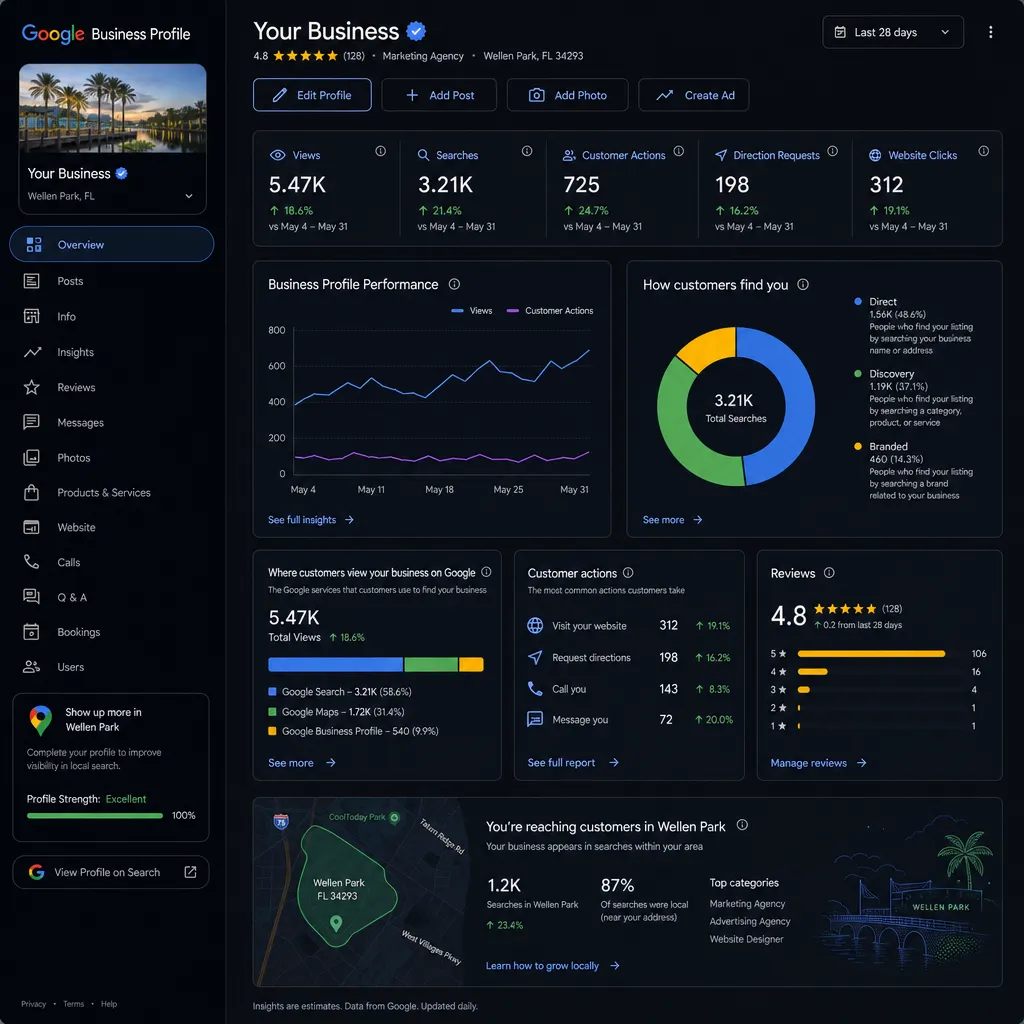Click the Website sidebar icon
This screenshot has height=1024, width=1024.
pyautogui.click(x=31, y=527)
